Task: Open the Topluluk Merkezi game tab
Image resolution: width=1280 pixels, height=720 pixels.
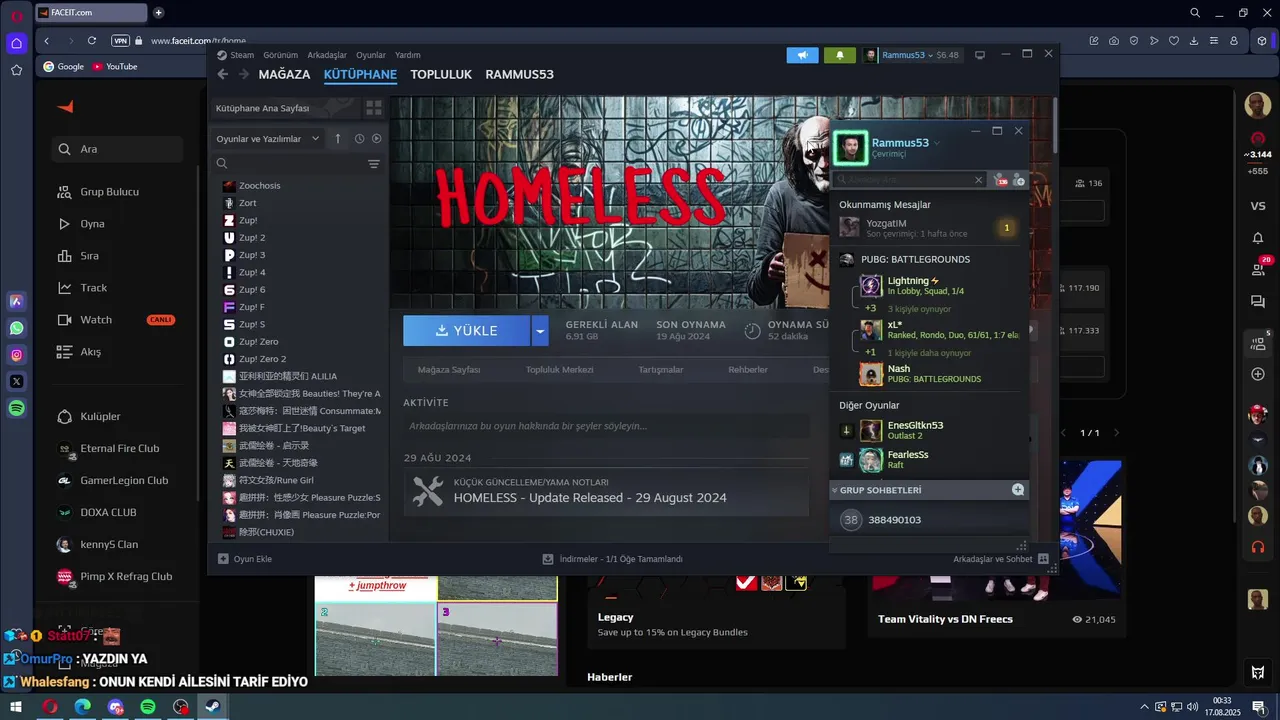Action: click(559, 370)
